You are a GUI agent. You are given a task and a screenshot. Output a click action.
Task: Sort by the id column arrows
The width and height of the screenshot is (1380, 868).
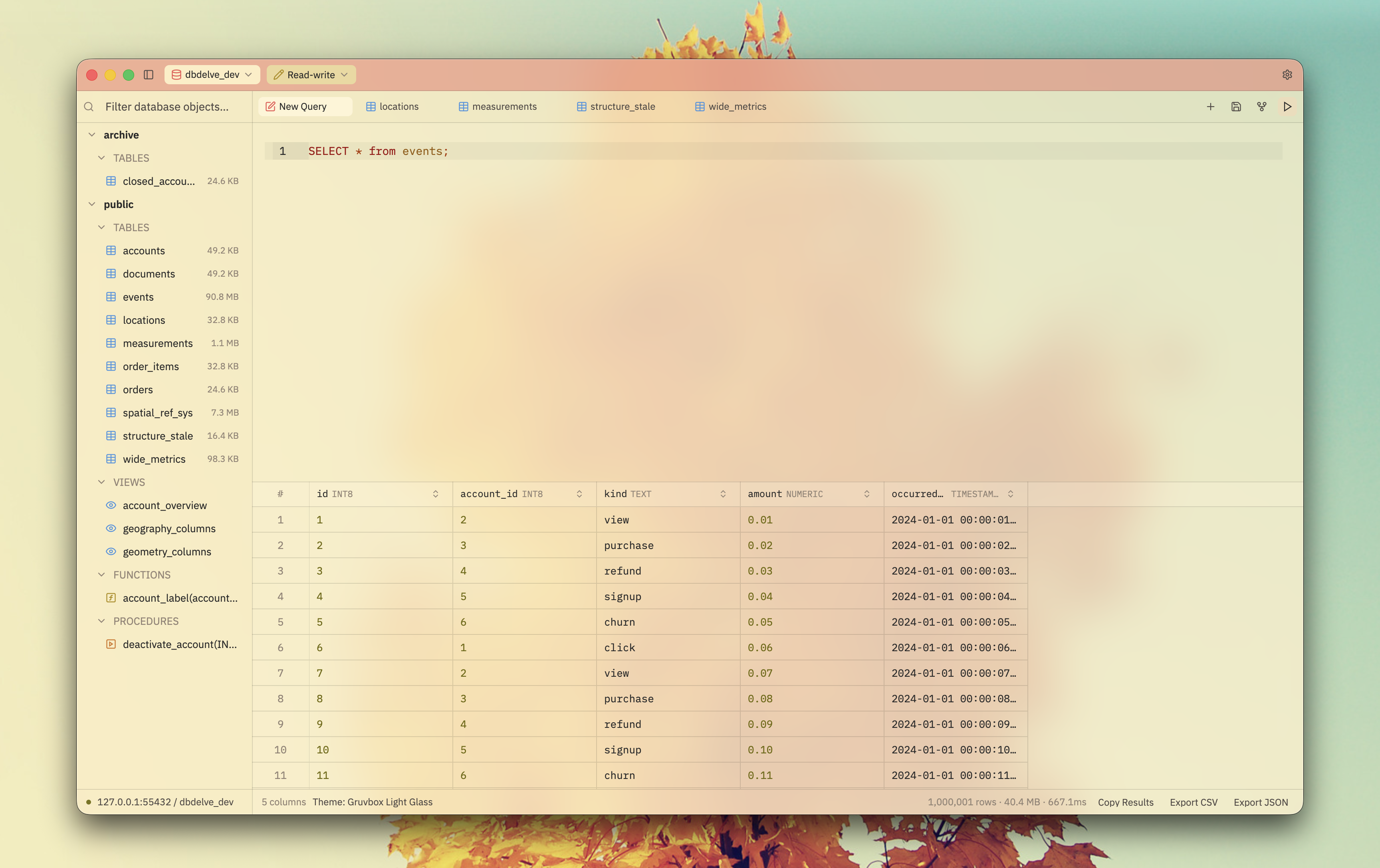[436, 494]
